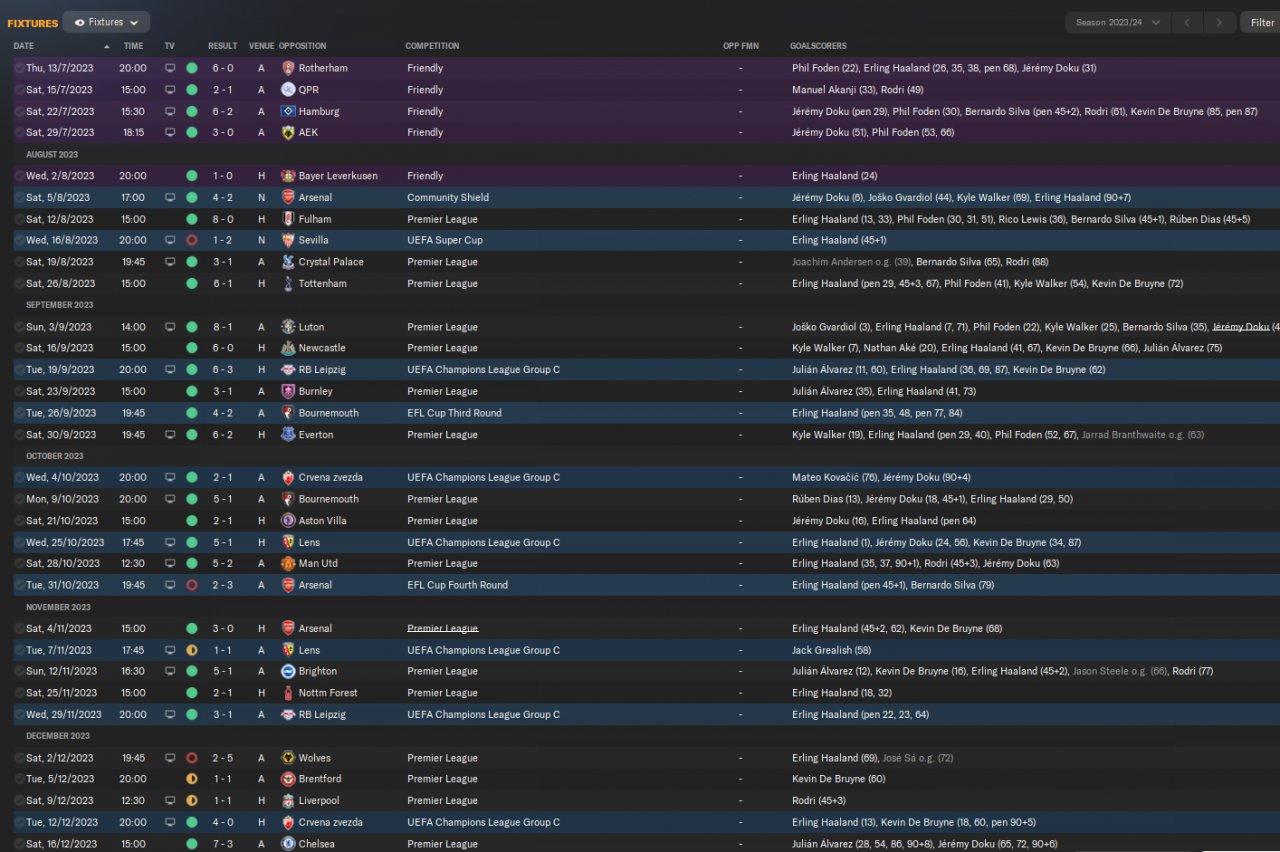Click the Liverpool club badge
Image resolution: width=1280 pixels, height=852 pixels.
(x=288, y=801)
